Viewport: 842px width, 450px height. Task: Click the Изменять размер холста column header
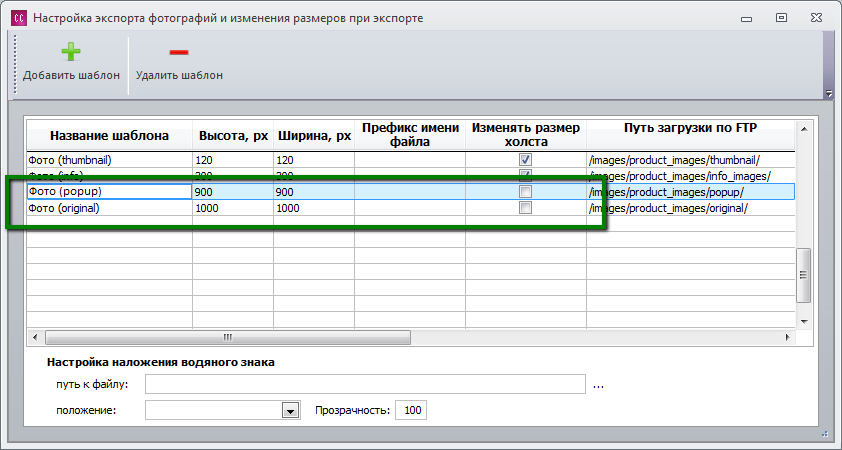click(526, 135)
